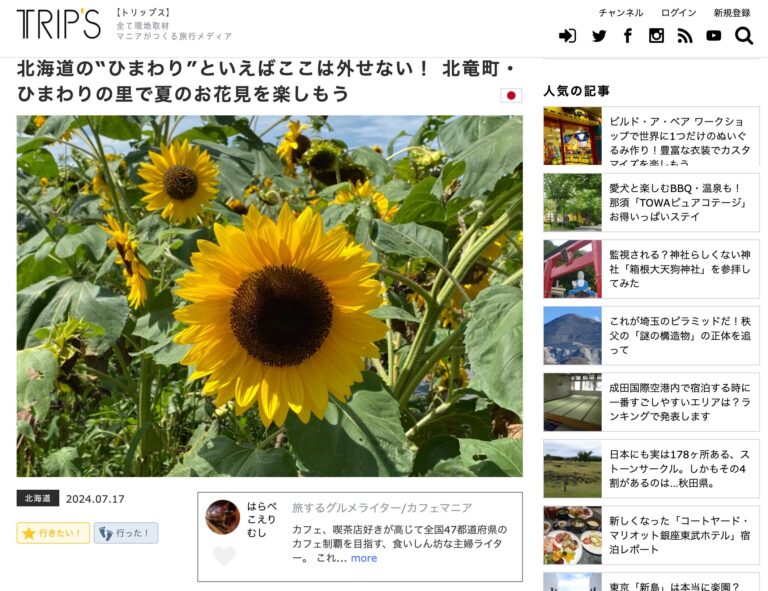Image resolution: width=768 pixels, height=591 pixels.
Task: Toggle the 行きたい！ star button
Action: pos(53,533)
